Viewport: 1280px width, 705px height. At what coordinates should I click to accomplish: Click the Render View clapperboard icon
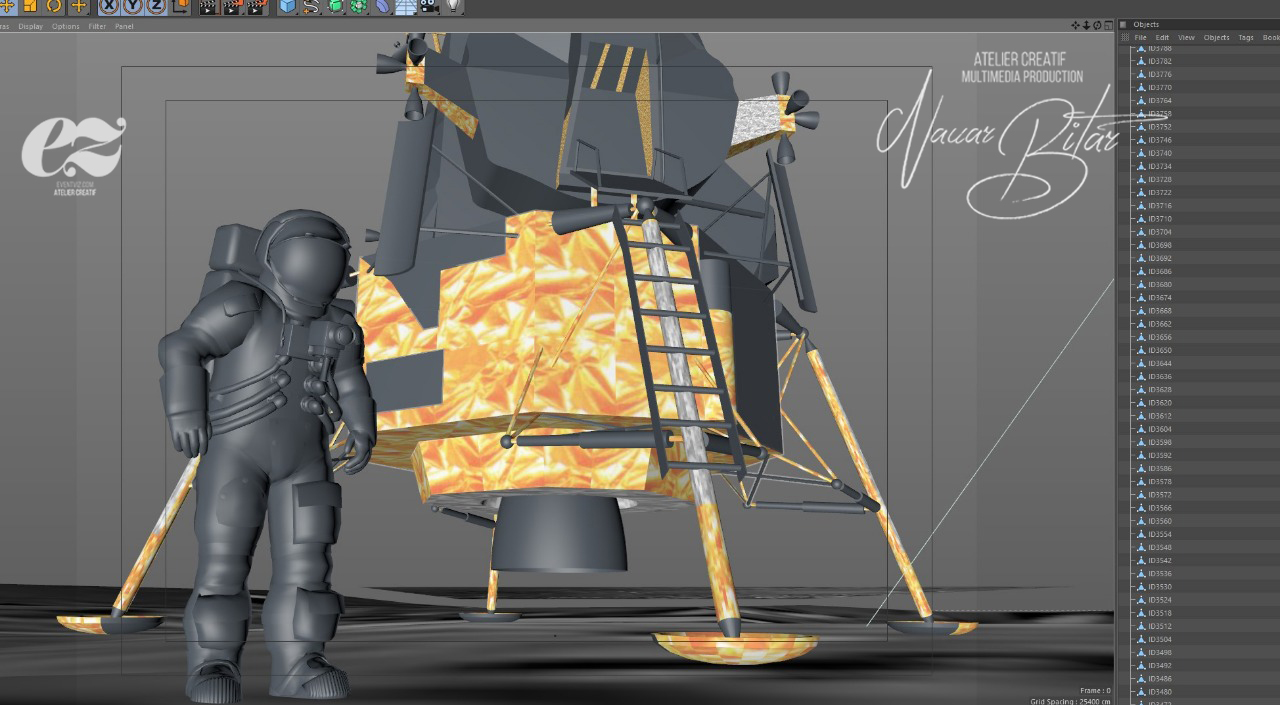208,6
